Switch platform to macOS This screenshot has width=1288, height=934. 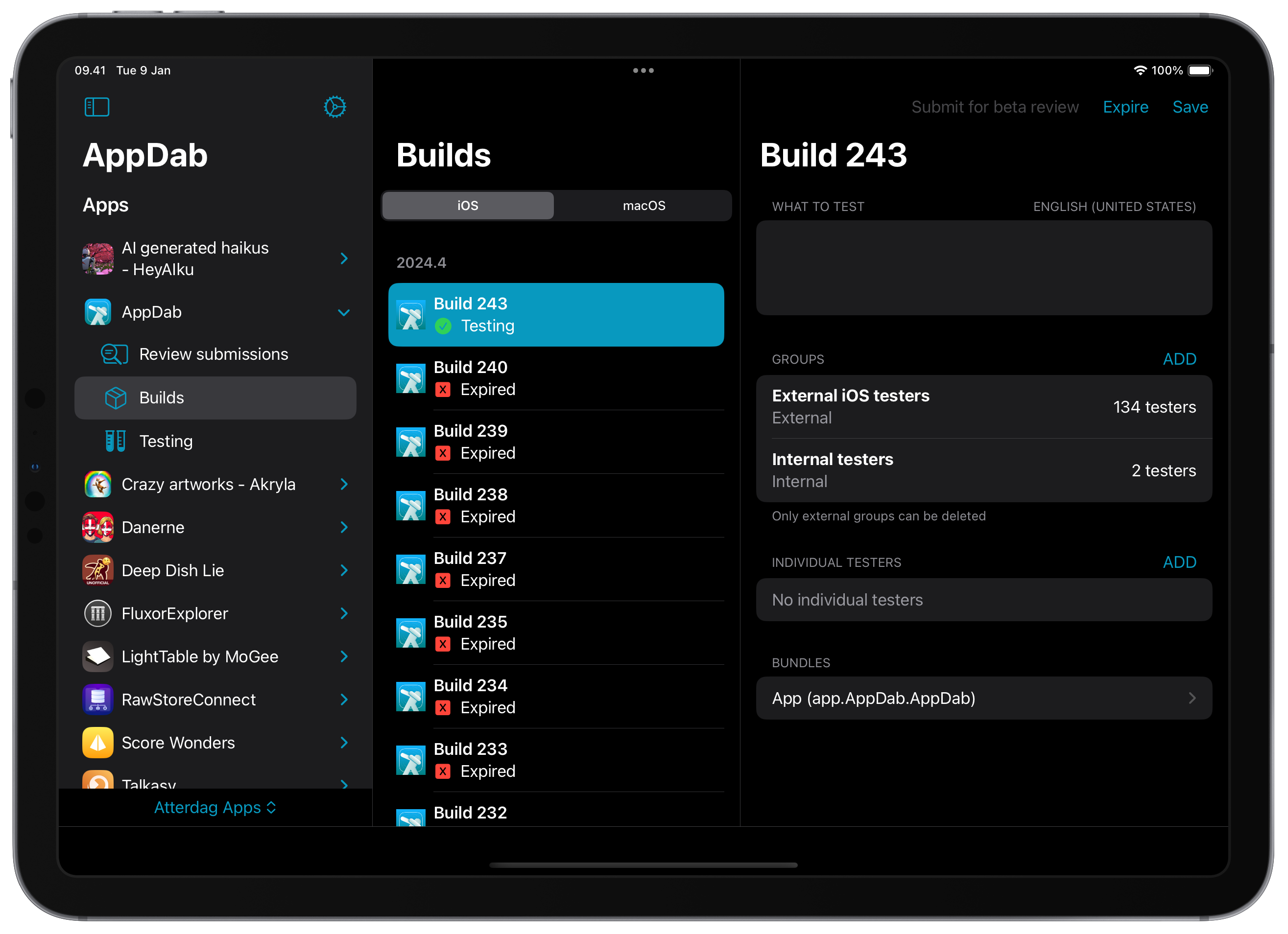click(x=644, y=206)
